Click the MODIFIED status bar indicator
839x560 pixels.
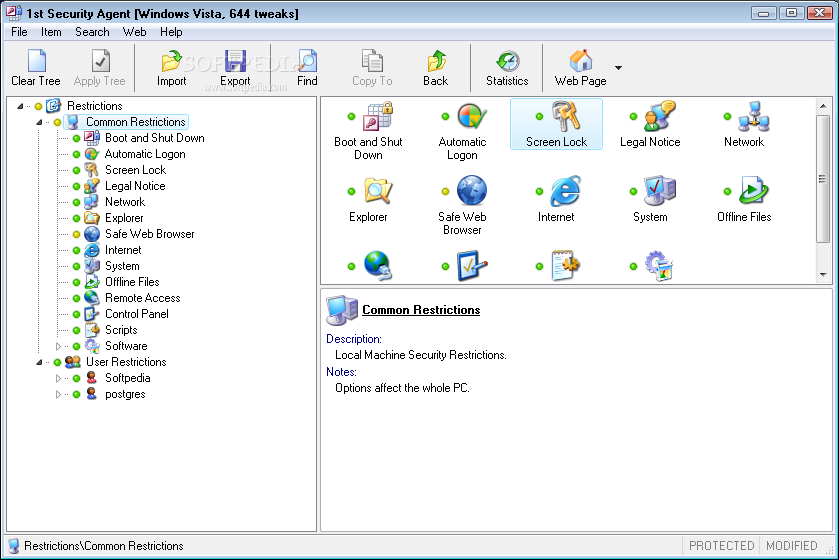click(791, 546)
